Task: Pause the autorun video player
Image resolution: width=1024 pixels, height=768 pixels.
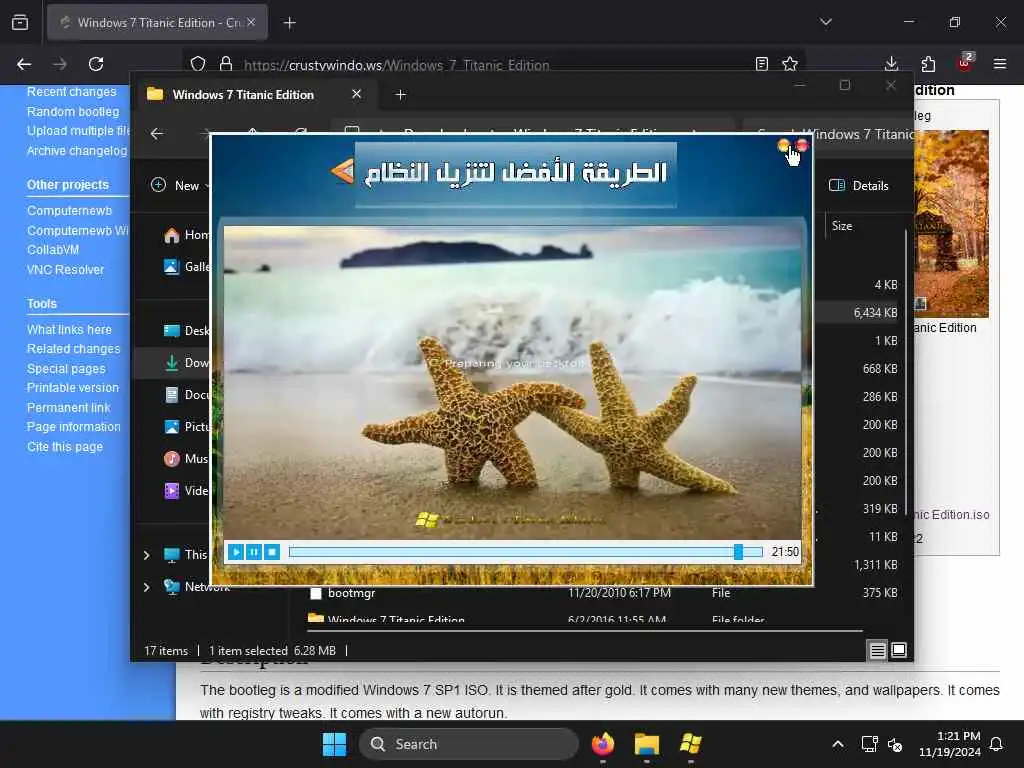Action: [x=254, y=552]
